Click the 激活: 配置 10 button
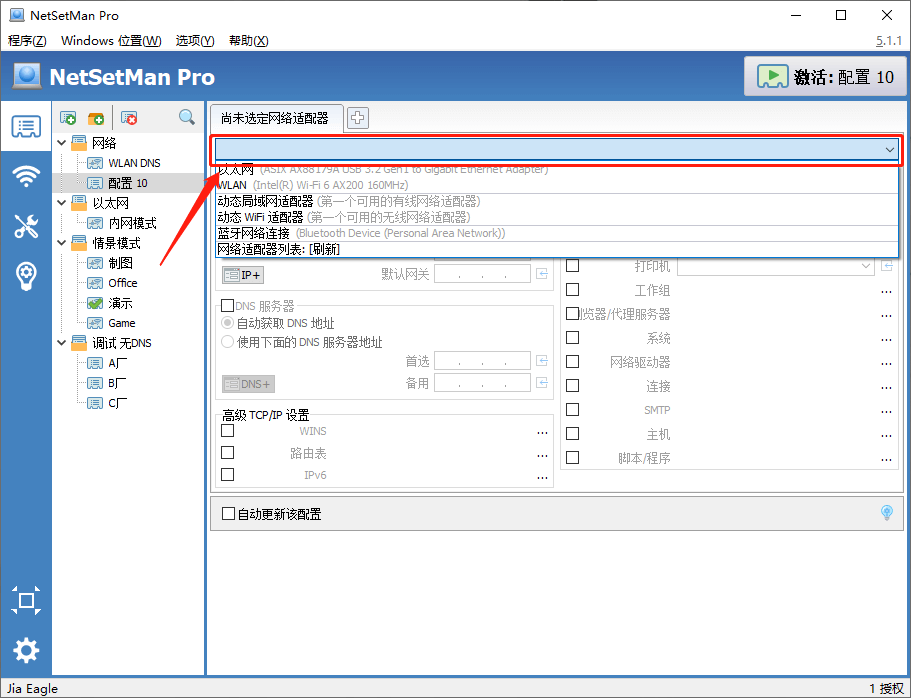 pyautogui.click(x=825, y=76)
